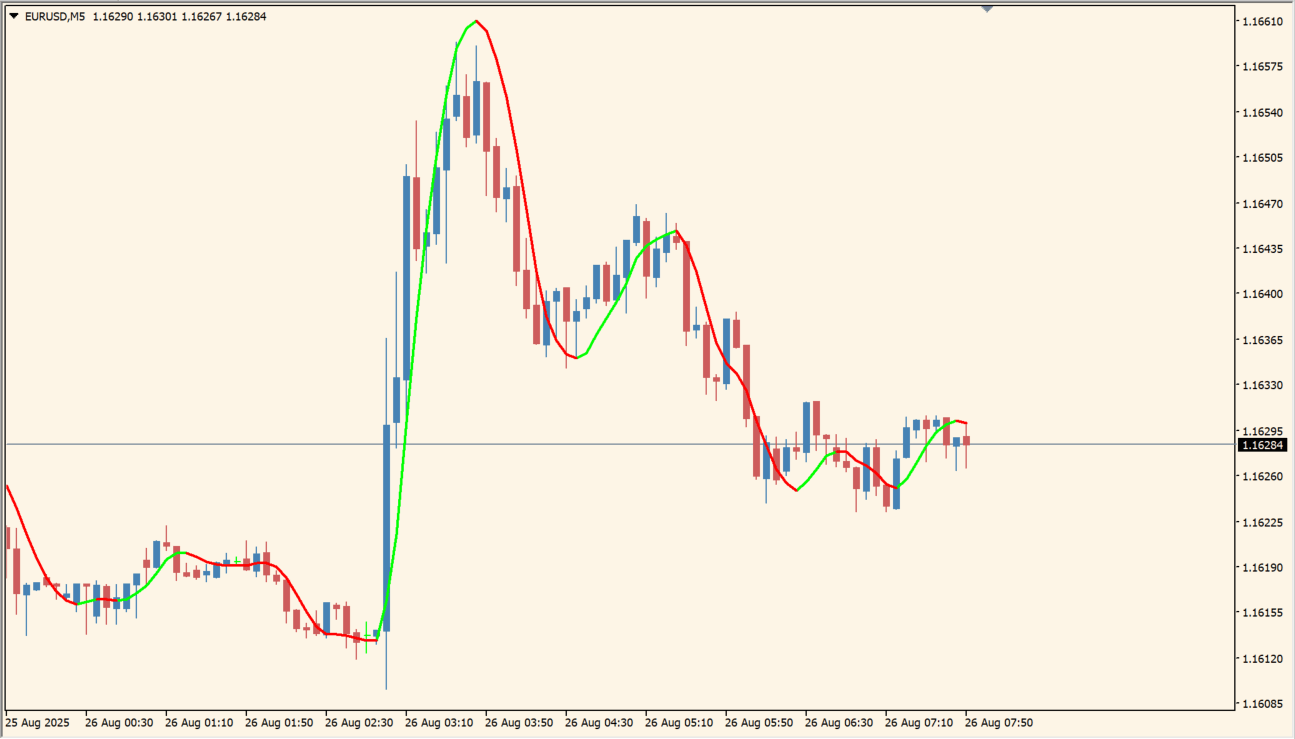Click the 1.16260 price scale label
This screenshot has height=739, width=1295.
point(1262,476)
